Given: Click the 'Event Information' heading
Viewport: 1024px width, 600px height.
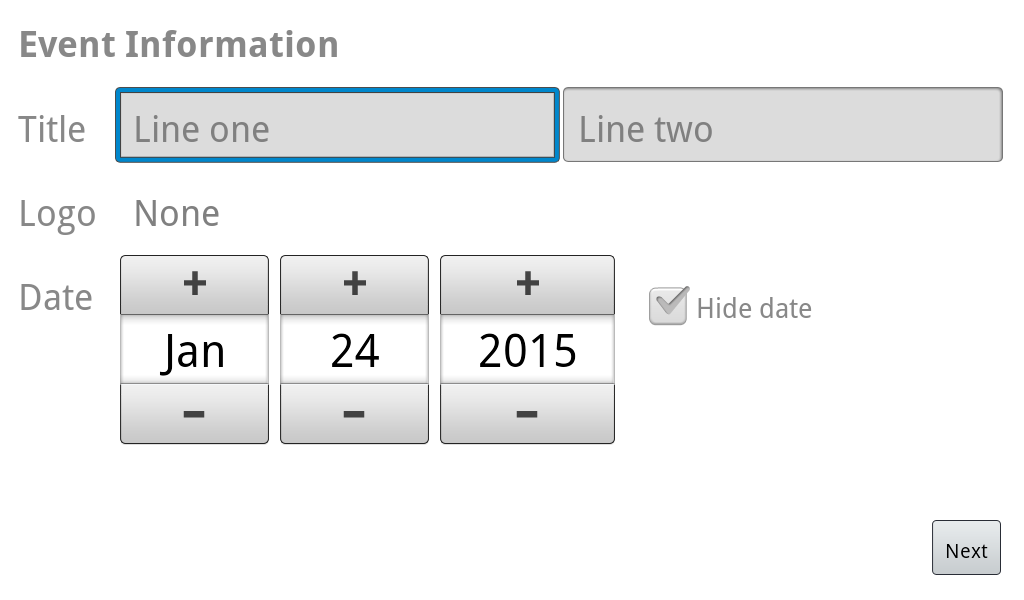Looking at the screenshot, I should pos(179,45).
